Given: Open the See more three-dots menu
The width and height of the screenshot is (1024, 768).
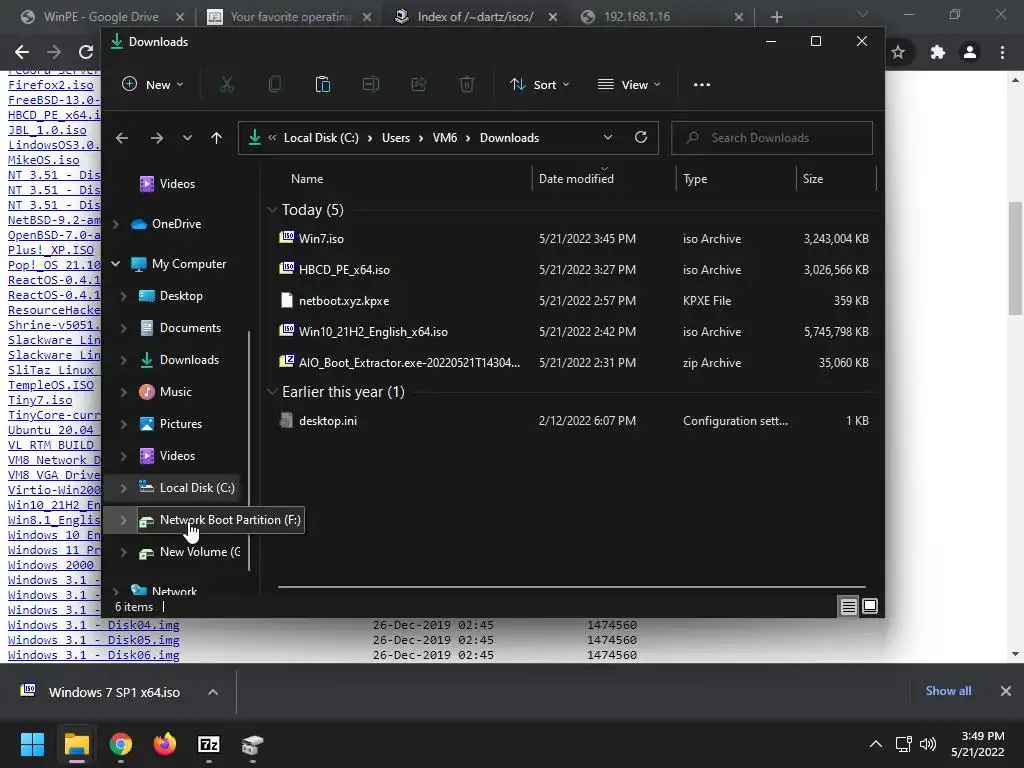Looking at the screenshot, I should pos(702,84).
